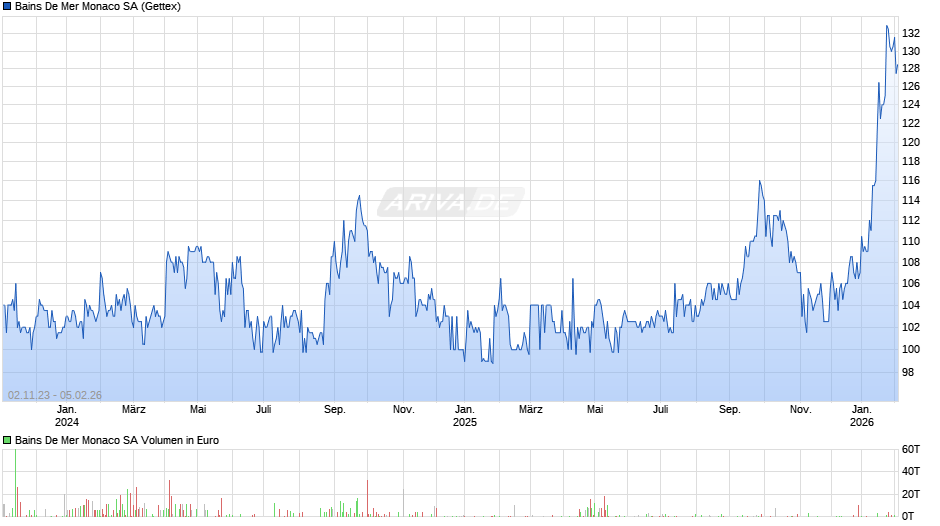Image resolution: width=940 pixels, height=526 pixels.
Task: Click the 102 price axis label
Action: click(x=911, y=327)
